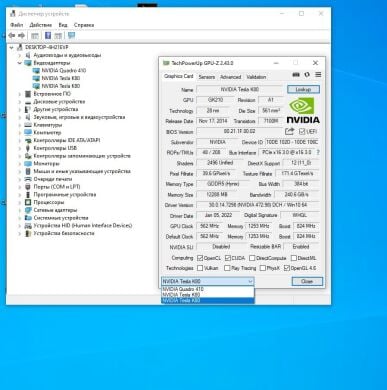Image resolution: width=387 pixels, height=390 pixels.
Task: Click the Системные устройства icon
Action: [x=28, y=218]
